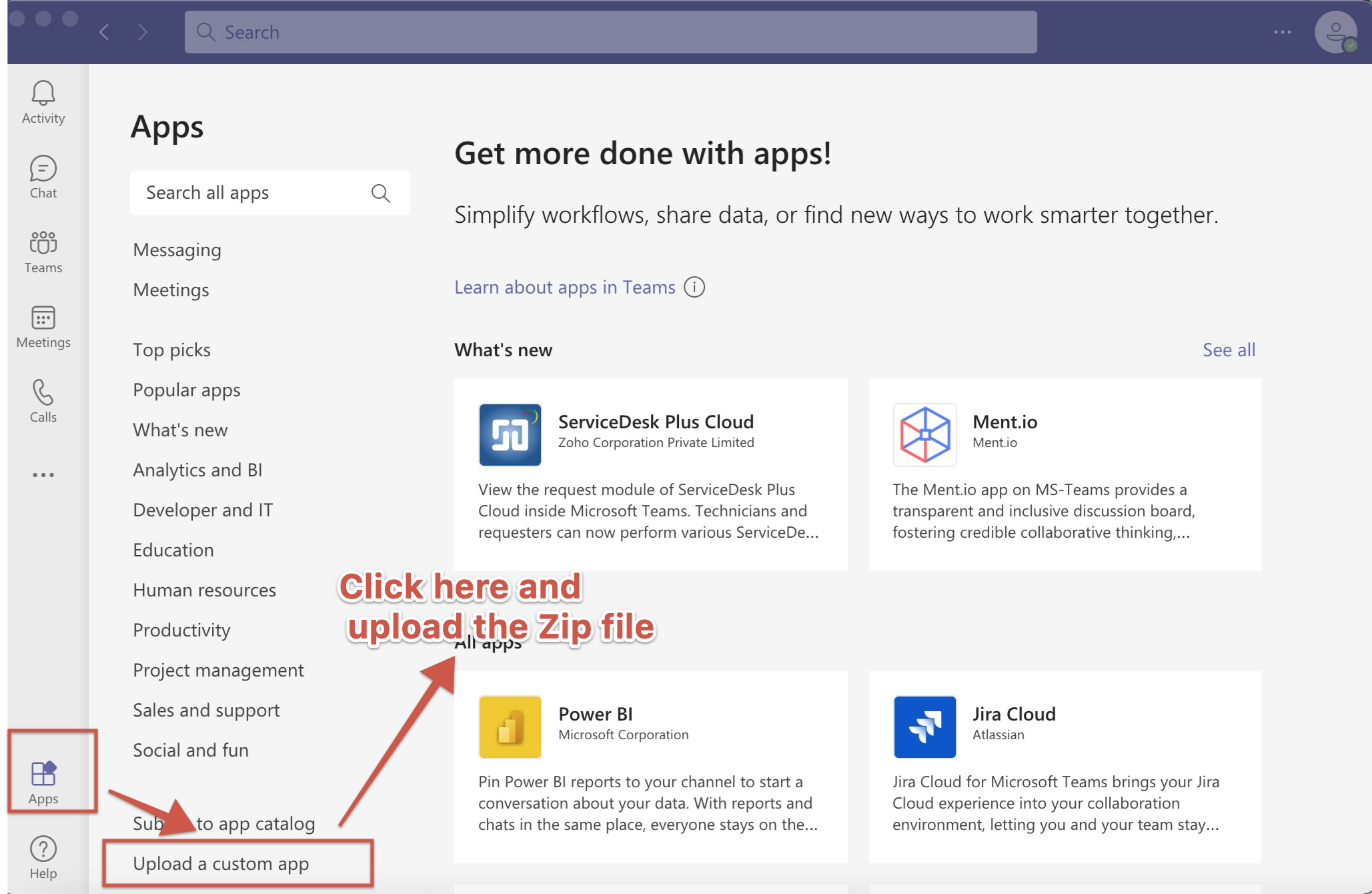Select the Human resources category
Viewport: 1372px width, 894px height.
205,590
